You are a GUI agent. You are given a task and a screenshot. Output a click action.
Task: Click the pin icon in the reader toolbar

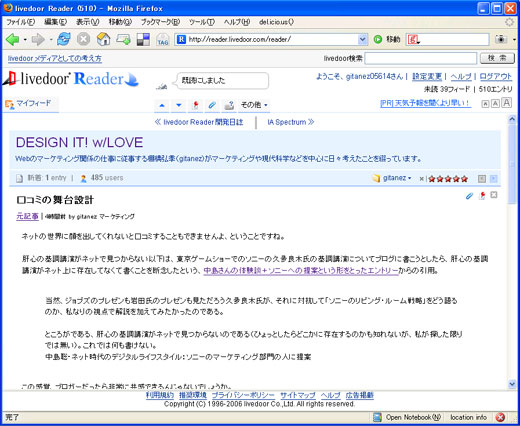point(195,105)
